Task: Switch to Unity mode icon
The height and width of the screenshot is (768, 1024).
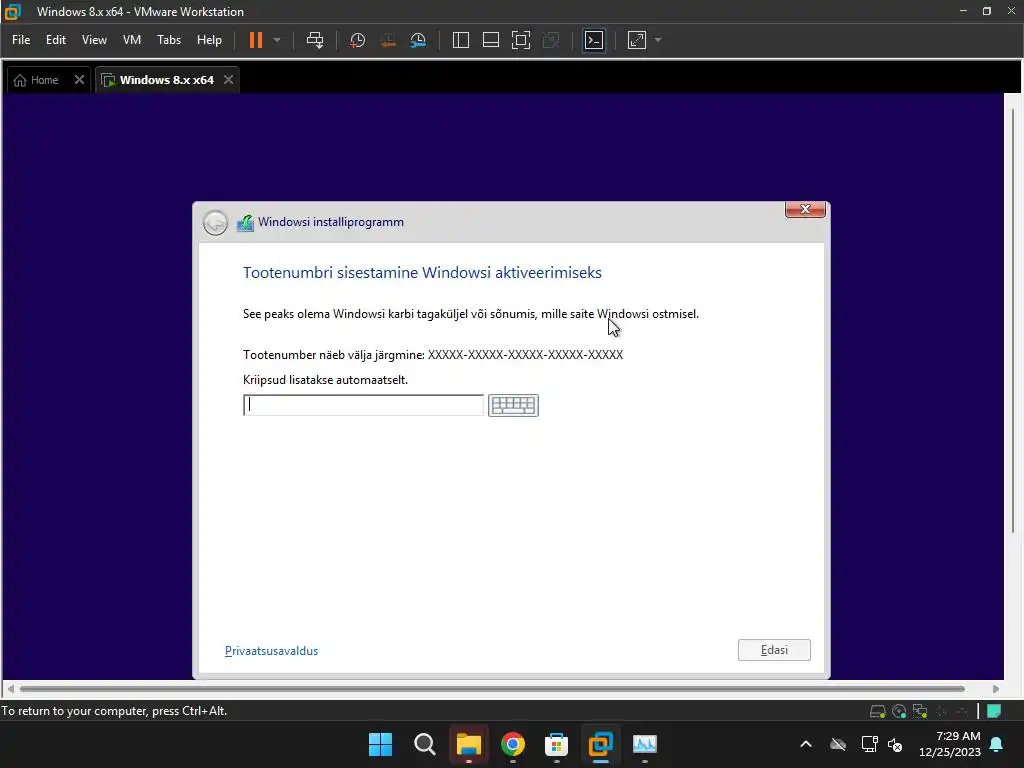Action: click(551, 40)
